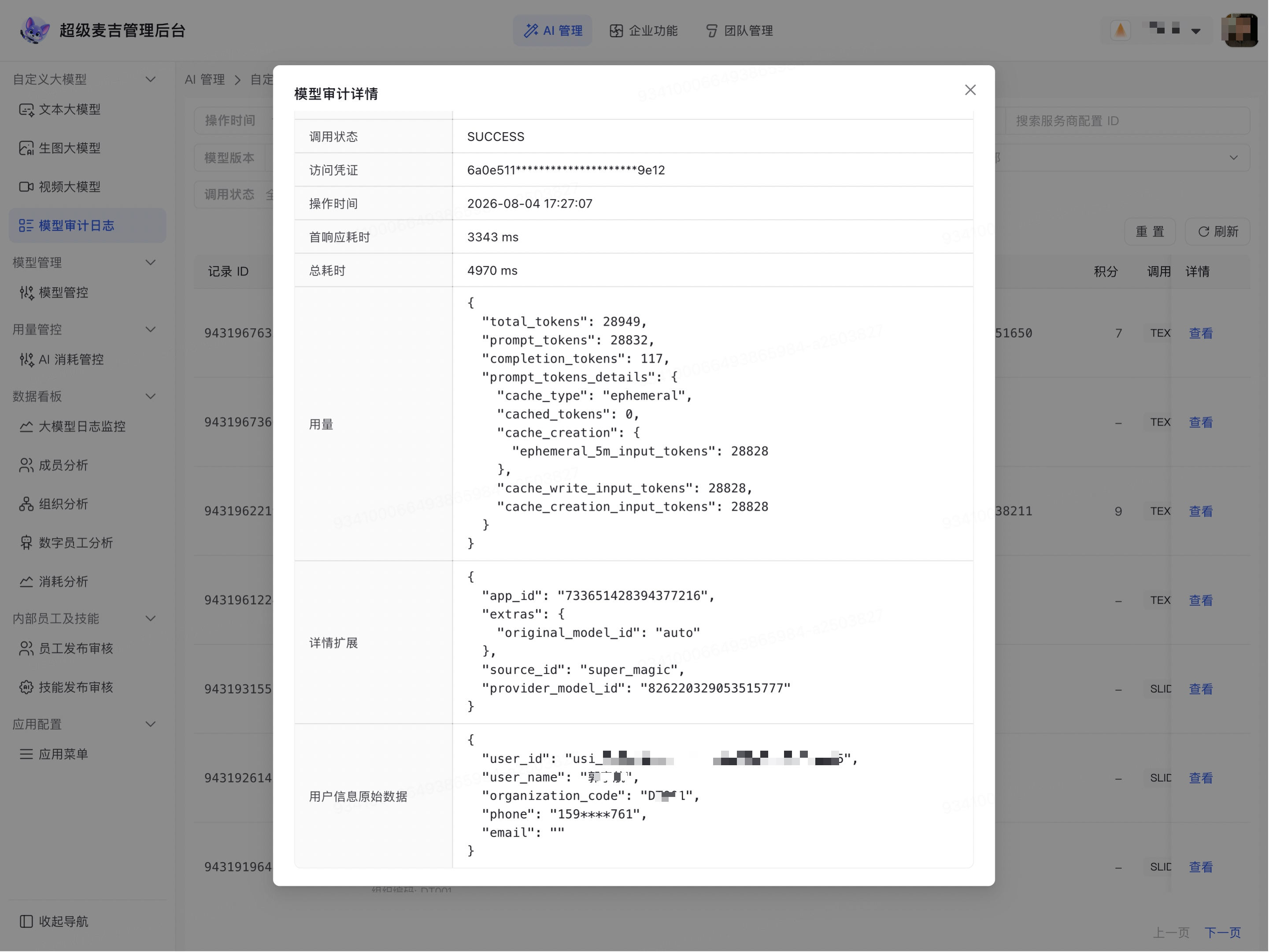1269x952 pixels.
Task: Collapse the 用量管控 section
Action: 150,330
